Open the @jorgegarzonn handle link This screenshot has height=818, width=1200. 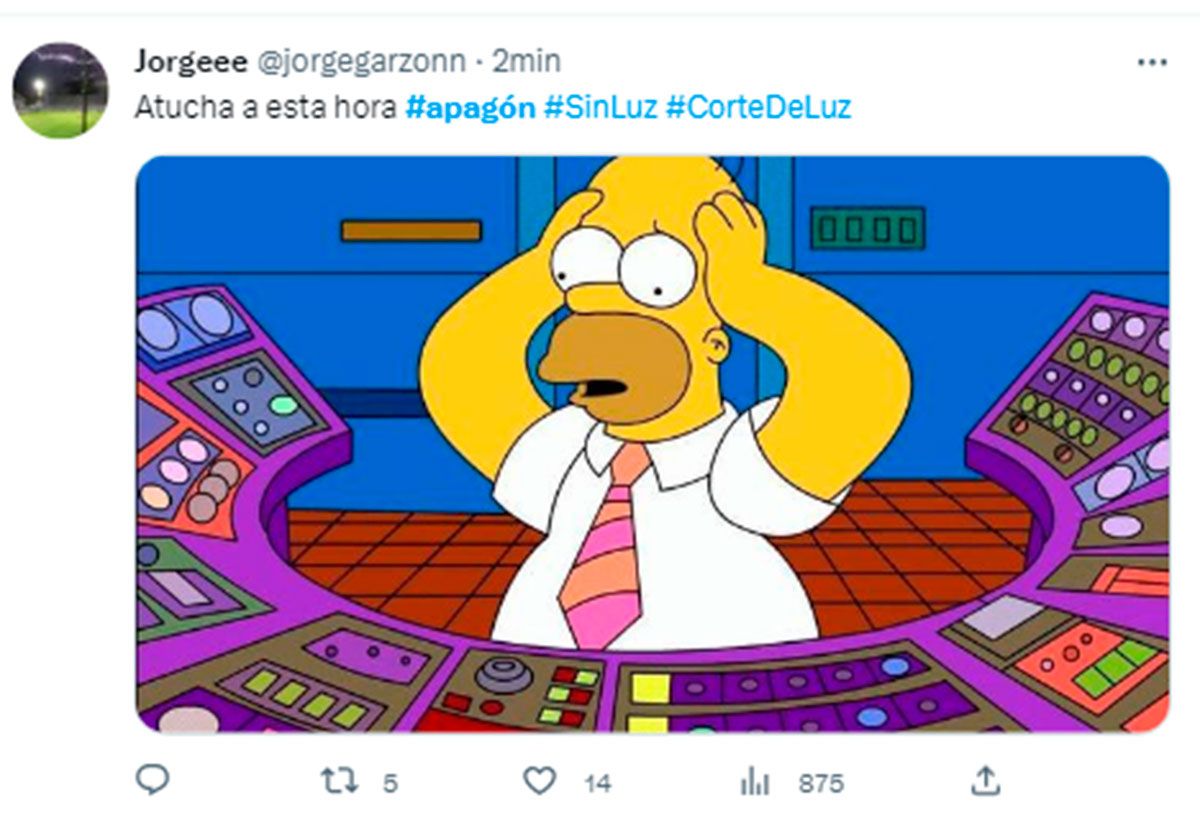362,62
